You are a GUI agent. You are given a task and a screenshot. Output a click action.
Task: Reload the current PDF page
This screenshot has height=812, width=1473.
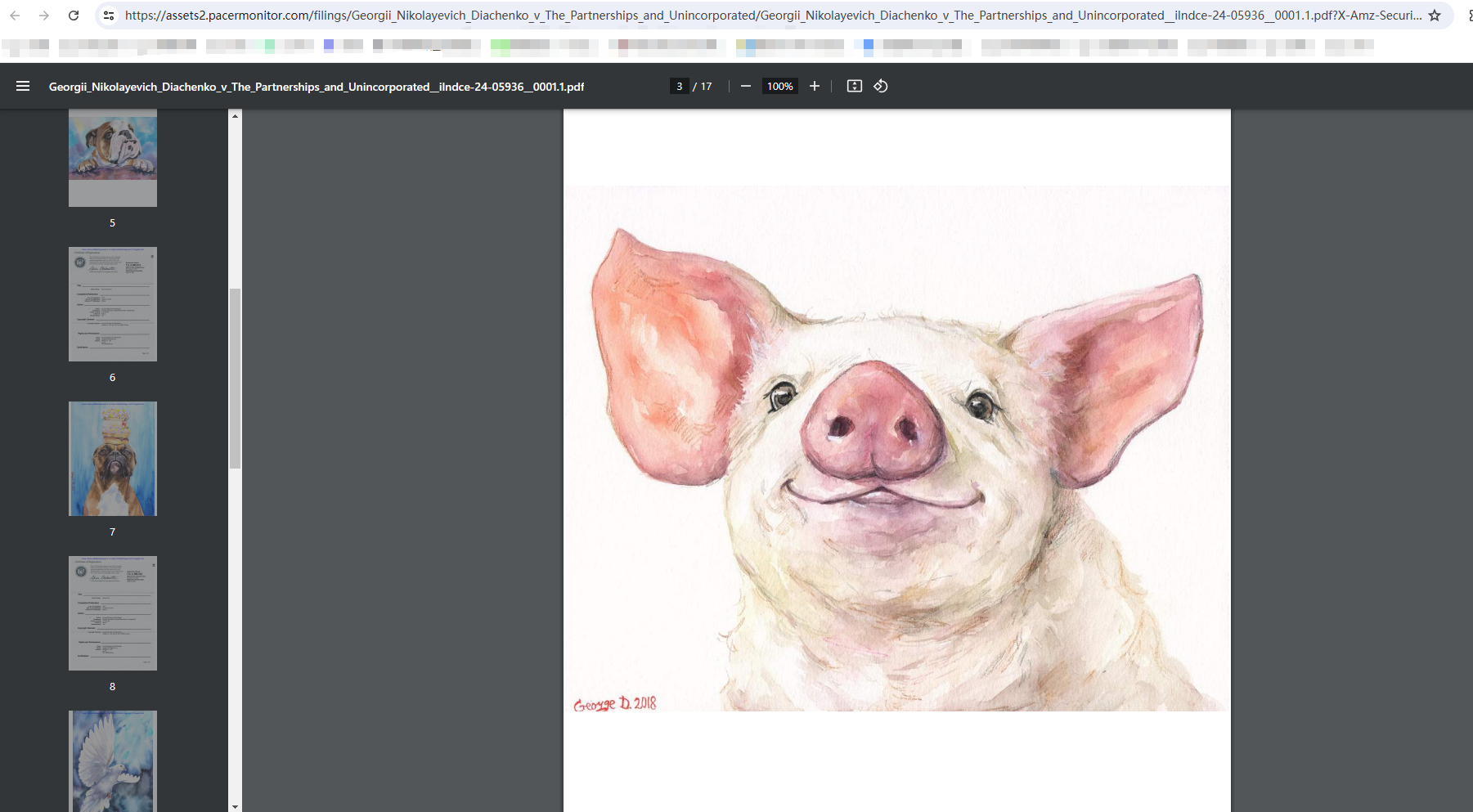tap(74, 16)
